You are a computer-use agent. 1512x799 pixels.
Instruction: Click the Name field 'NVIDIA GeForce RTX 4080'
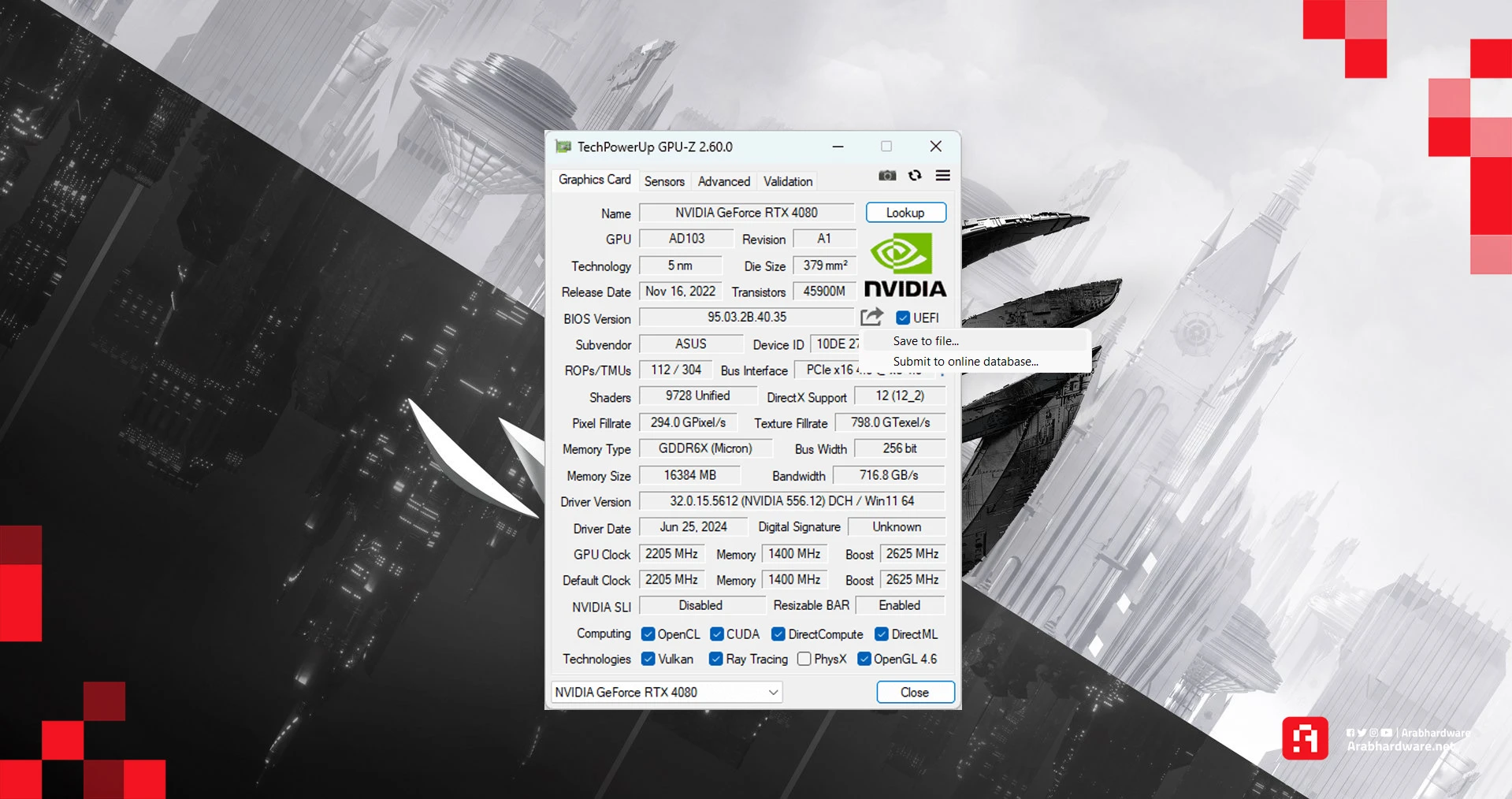[746, 213]
